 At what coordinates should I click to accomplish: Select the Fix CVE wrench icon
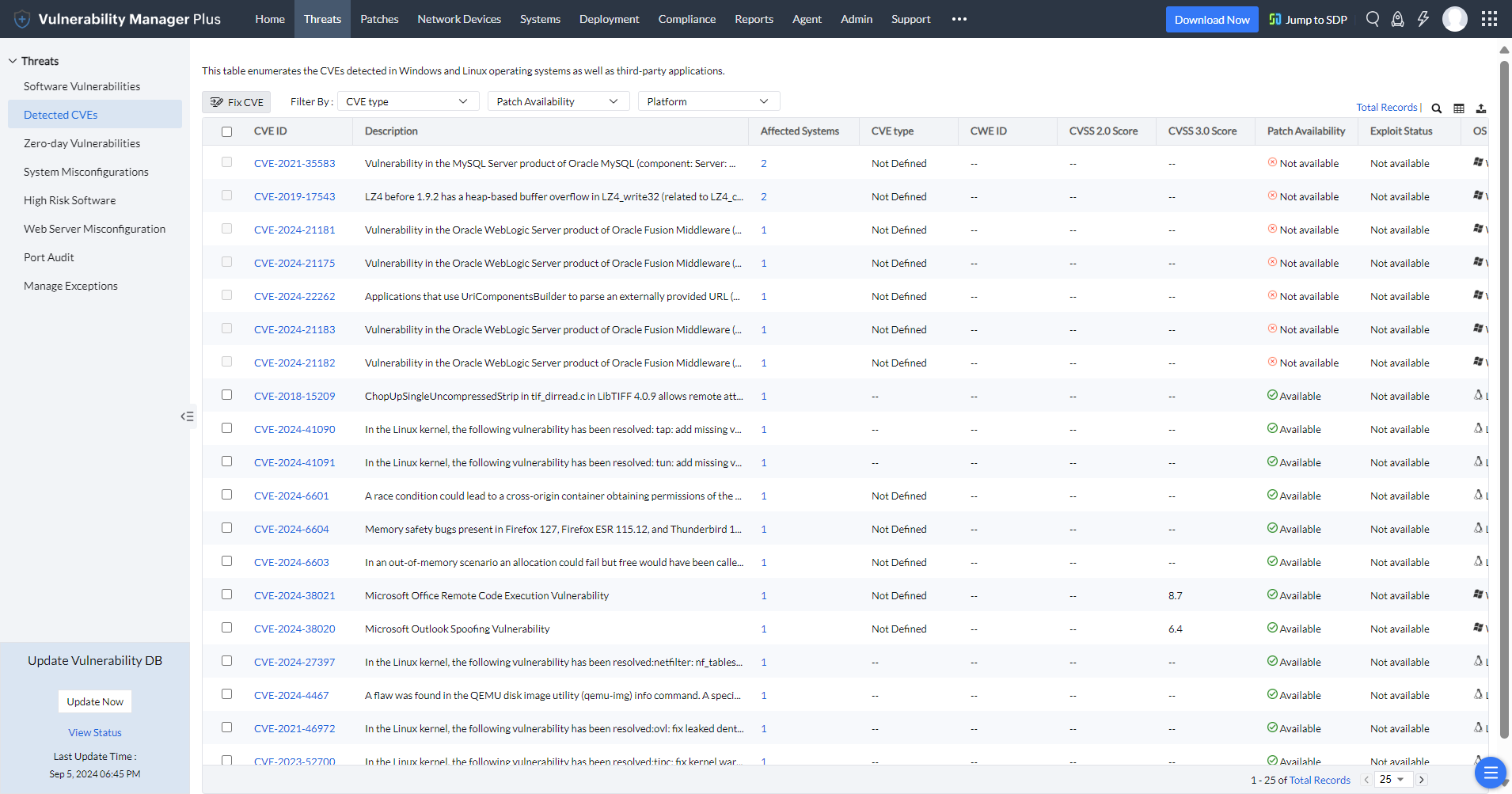pyautogui.click(x=215, y=101)
